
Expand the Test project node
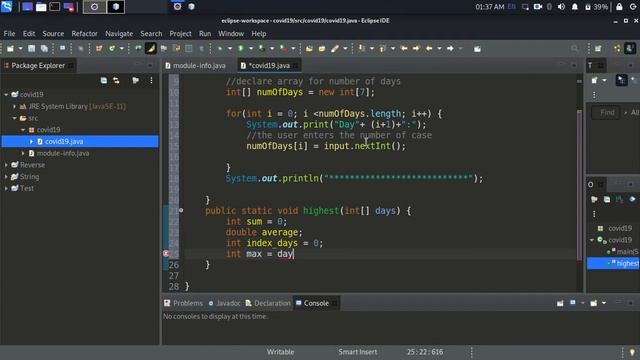pyautogui.click(x=6, y=189)
